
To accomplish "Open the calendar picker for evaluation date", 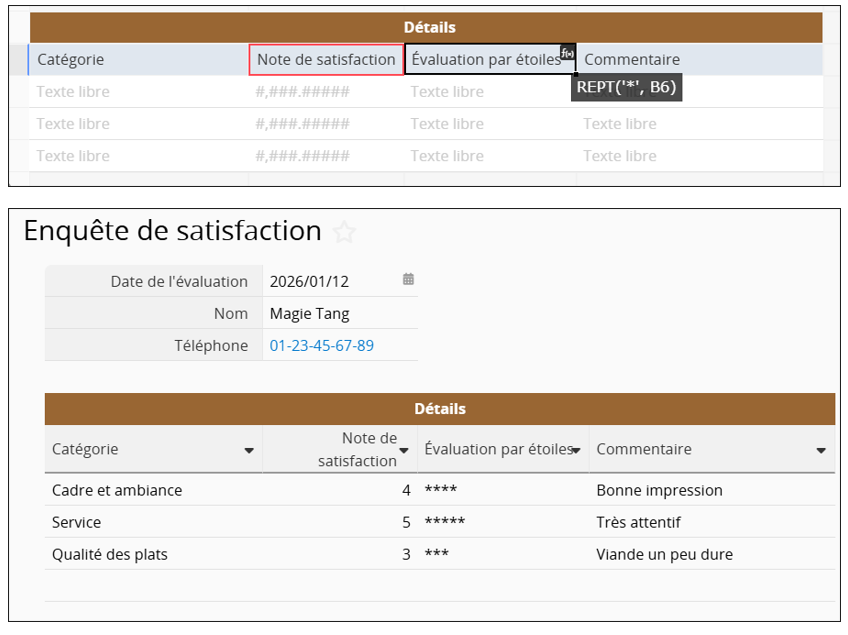I will pyautogui.click(x=408, y=280).
